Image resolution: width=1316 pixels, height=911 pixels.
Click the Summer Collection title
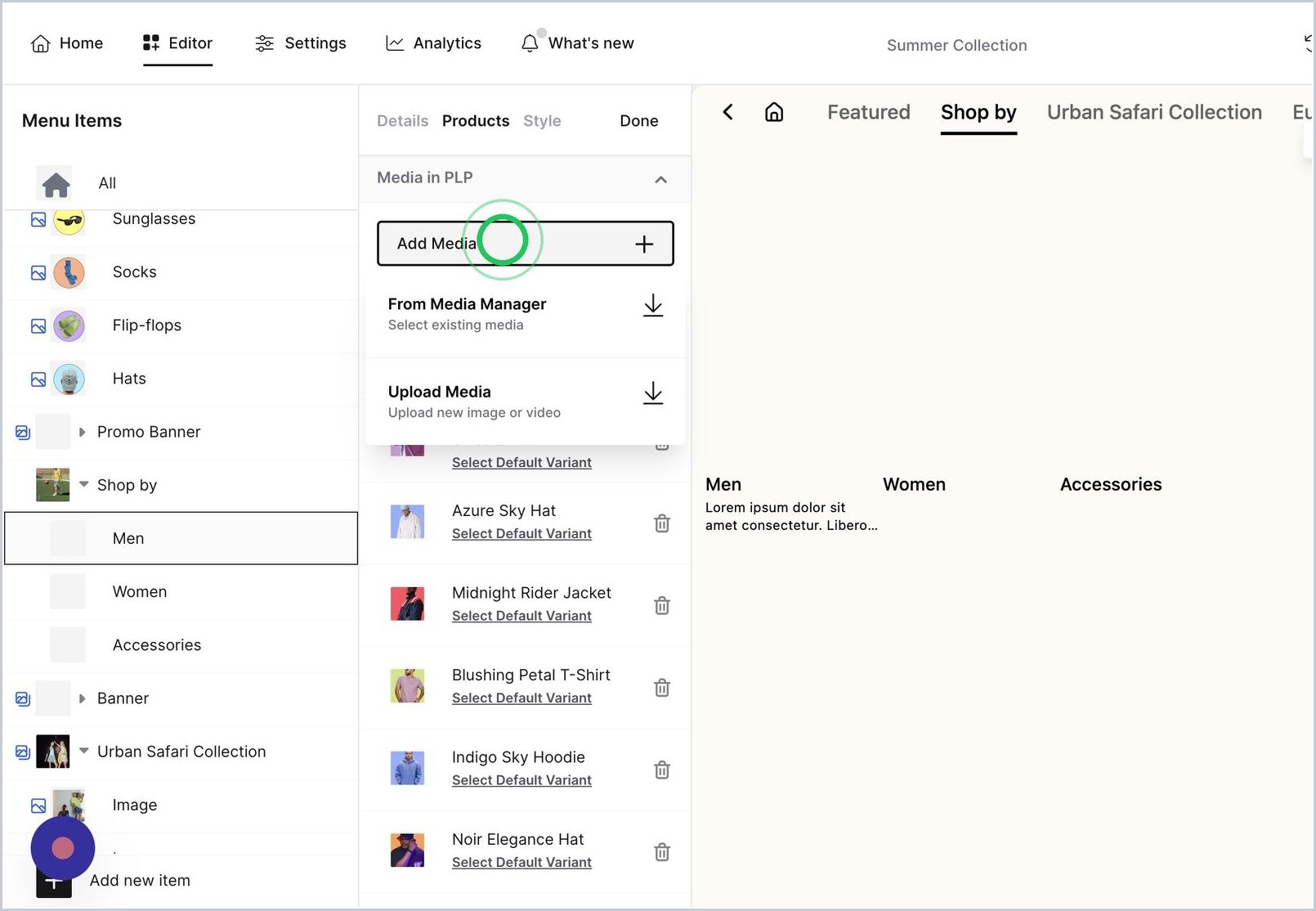[956, 46]
